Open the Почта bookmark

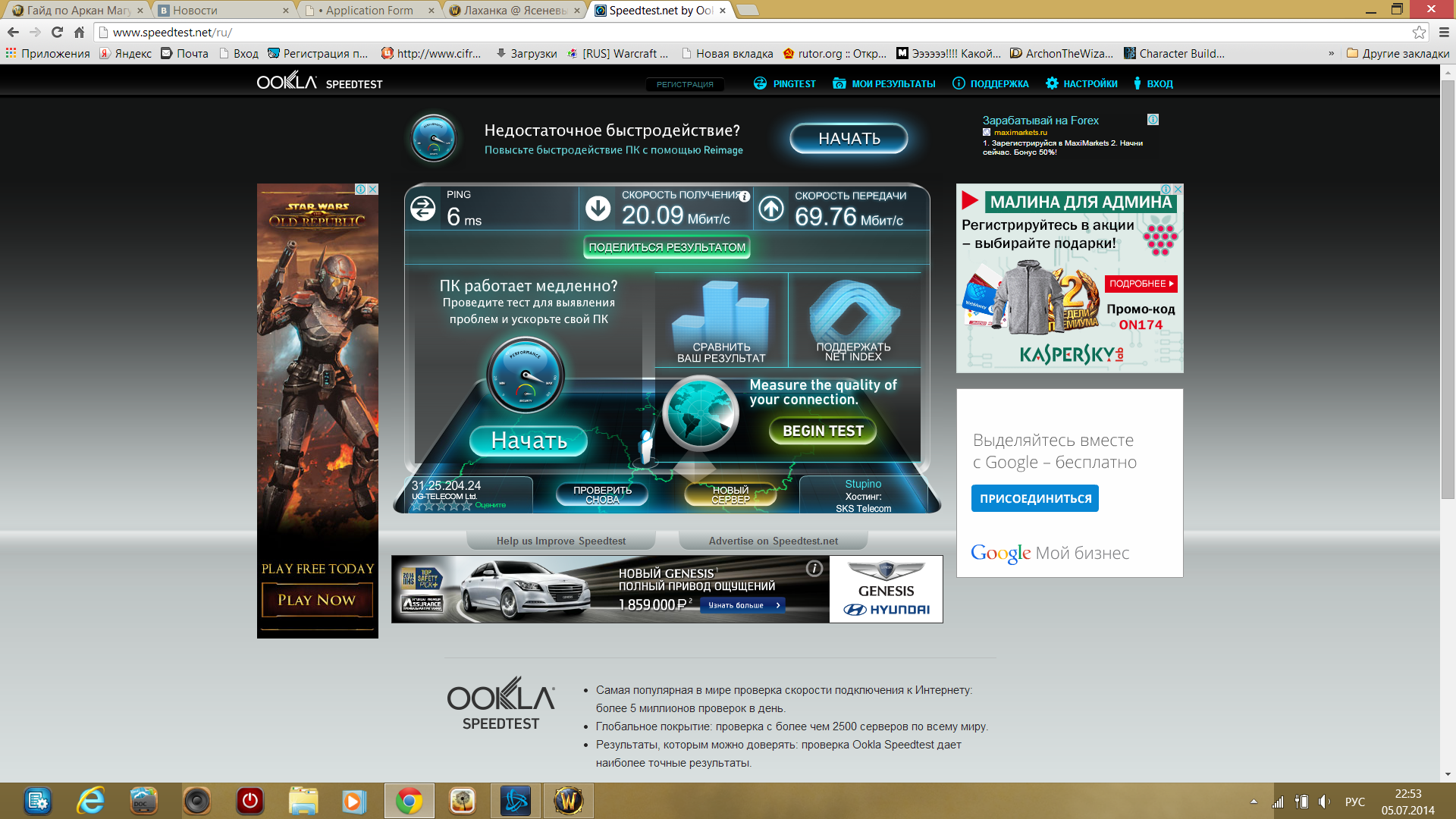tap(185, 54)
